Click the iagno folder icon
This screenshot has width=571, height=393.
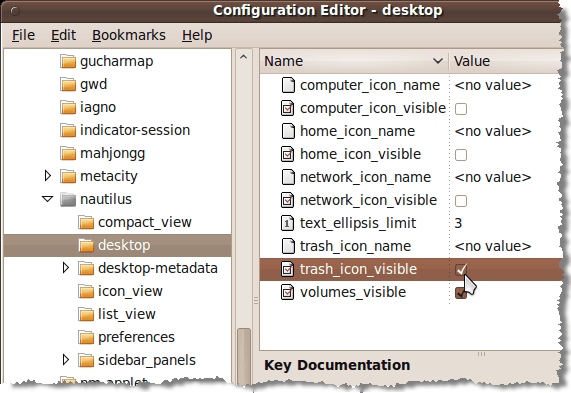[x=68, y=107]
